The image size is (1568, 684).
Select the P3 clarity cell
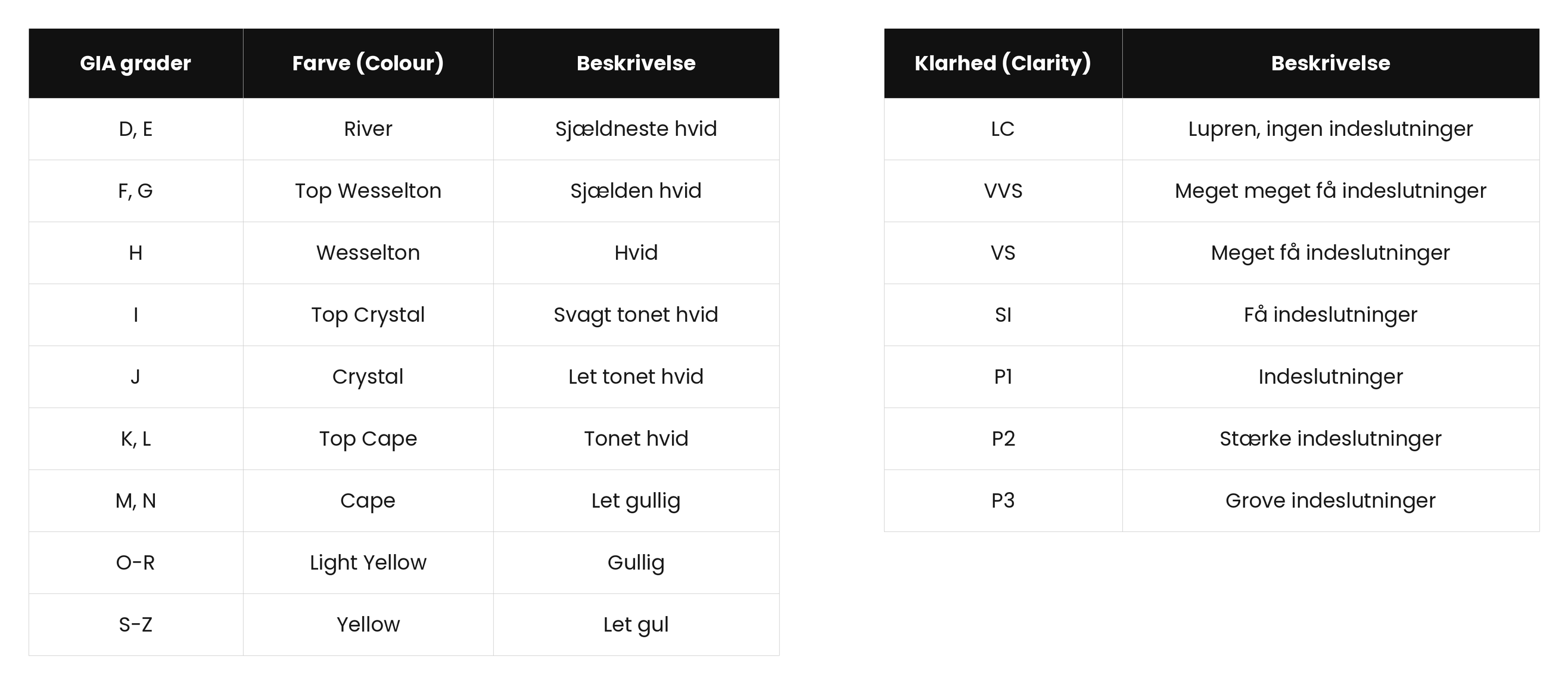[x=1003, y=501]
